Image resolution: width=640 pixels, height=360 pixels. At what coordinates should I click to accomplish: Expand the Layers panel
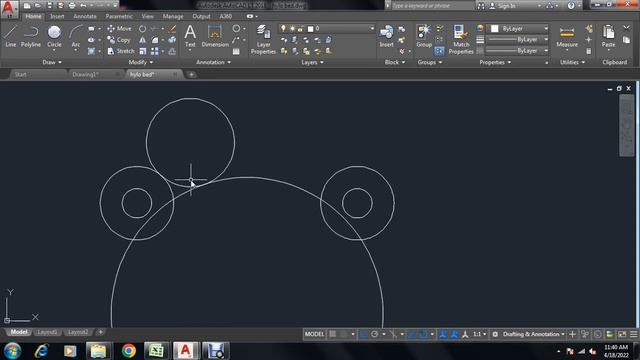(312, 62)
